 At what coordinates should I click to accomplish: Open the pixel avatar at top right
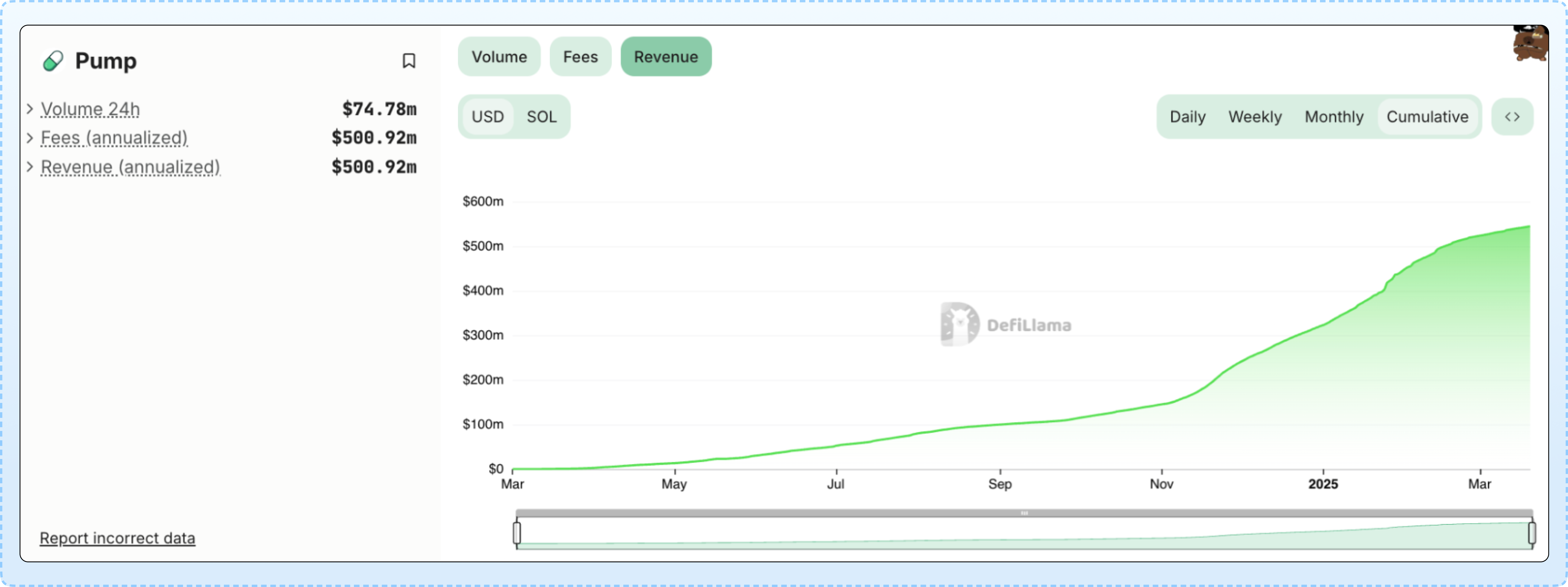coord(1530,43)
